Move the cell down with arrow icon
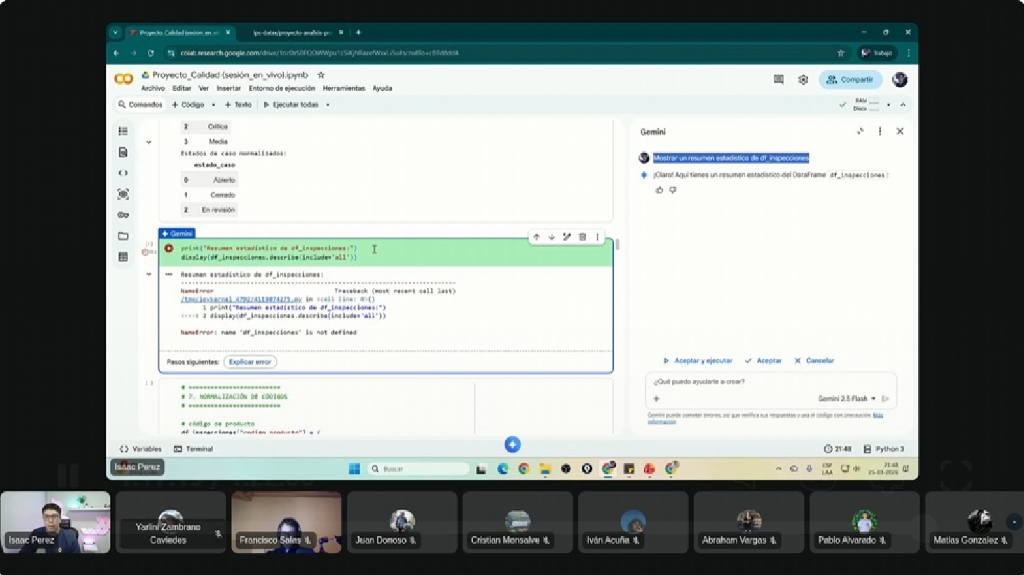This screenshot has width=1024, height=575. click(x=552, y=237)
